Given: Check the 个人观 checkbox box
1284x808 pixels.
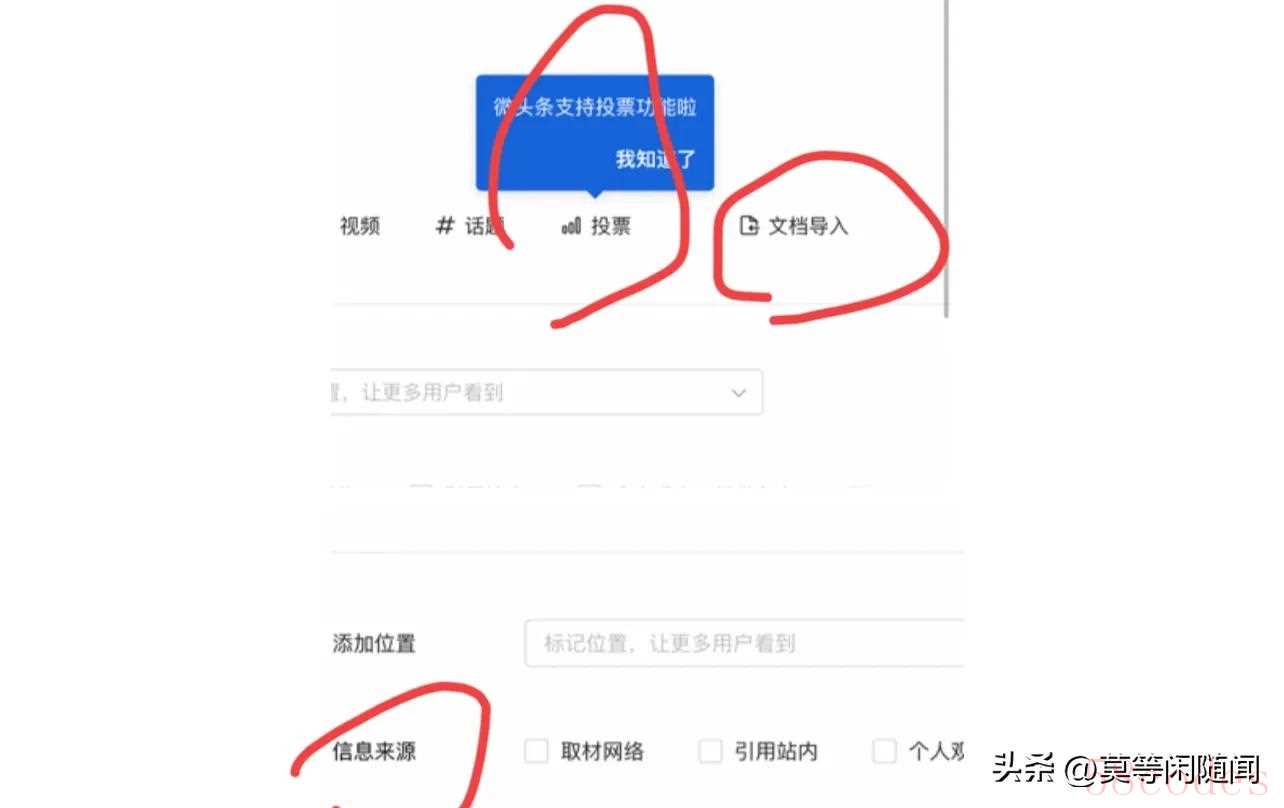Looking at the screenshot, I should 884,751.
